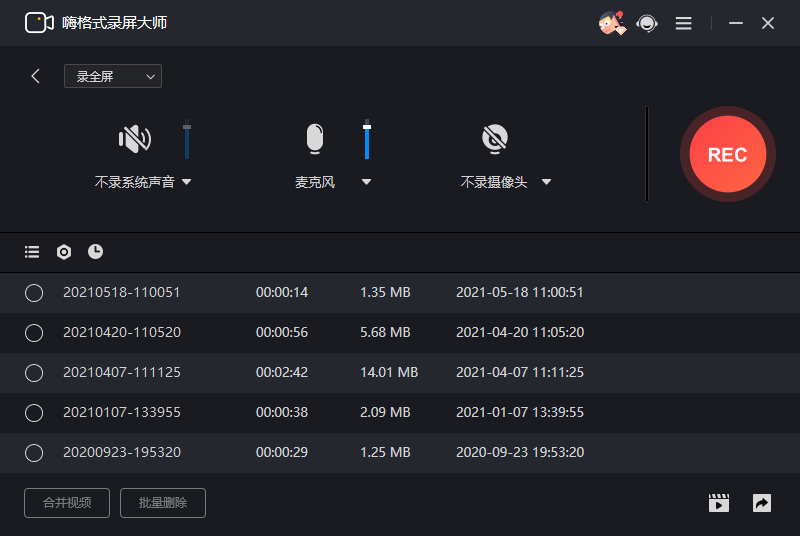The height and width of the screenshot is (536, 800).
Task: Click the microphone volume slider
Action: tap(367, 139)
